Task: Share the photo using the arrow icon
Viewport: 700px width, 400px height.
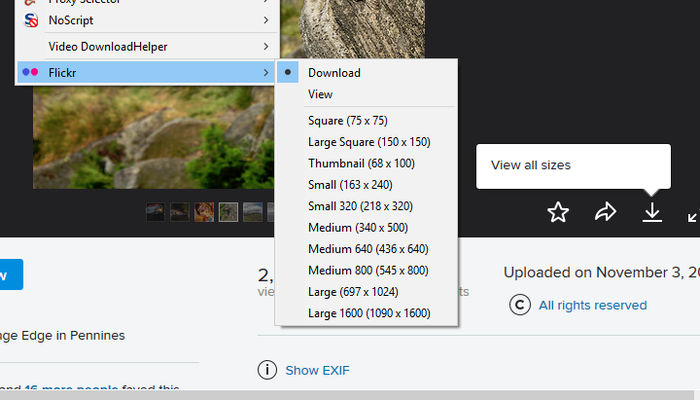Action: click(x=605, y=212)
